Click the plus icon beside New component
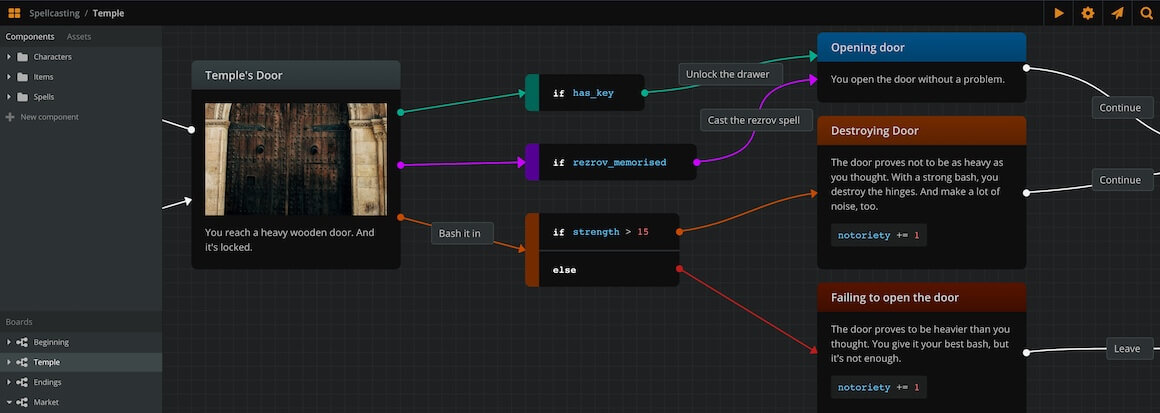The width and height of the screenshot is (1160, 413). point(10,117)
